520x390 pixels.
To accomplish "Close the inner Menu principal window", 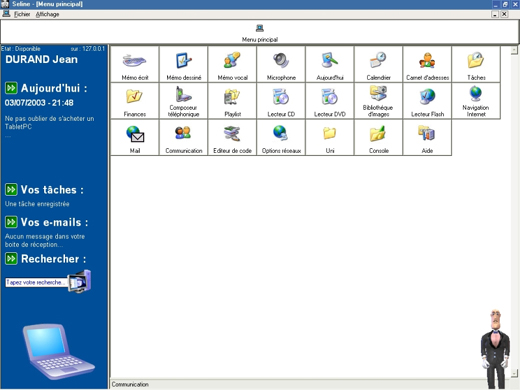I will (504, 14).
